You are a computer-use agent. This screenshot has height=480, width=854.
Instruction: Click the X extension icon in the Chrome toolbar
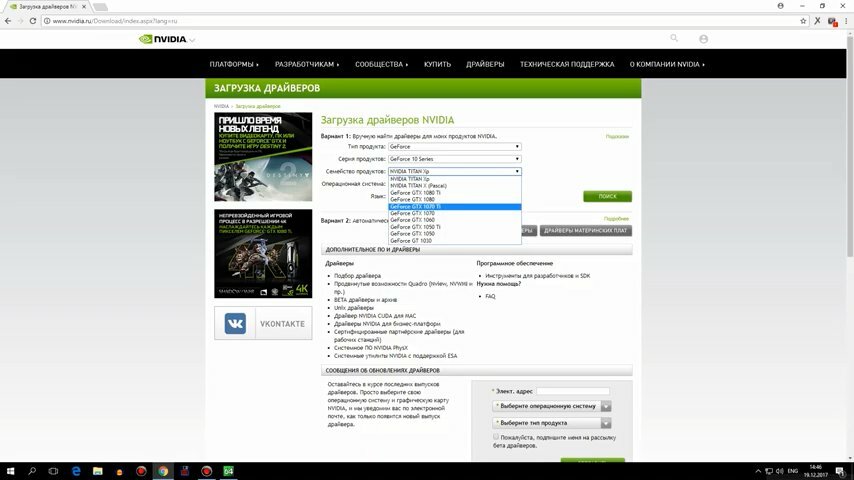[818, 21]
